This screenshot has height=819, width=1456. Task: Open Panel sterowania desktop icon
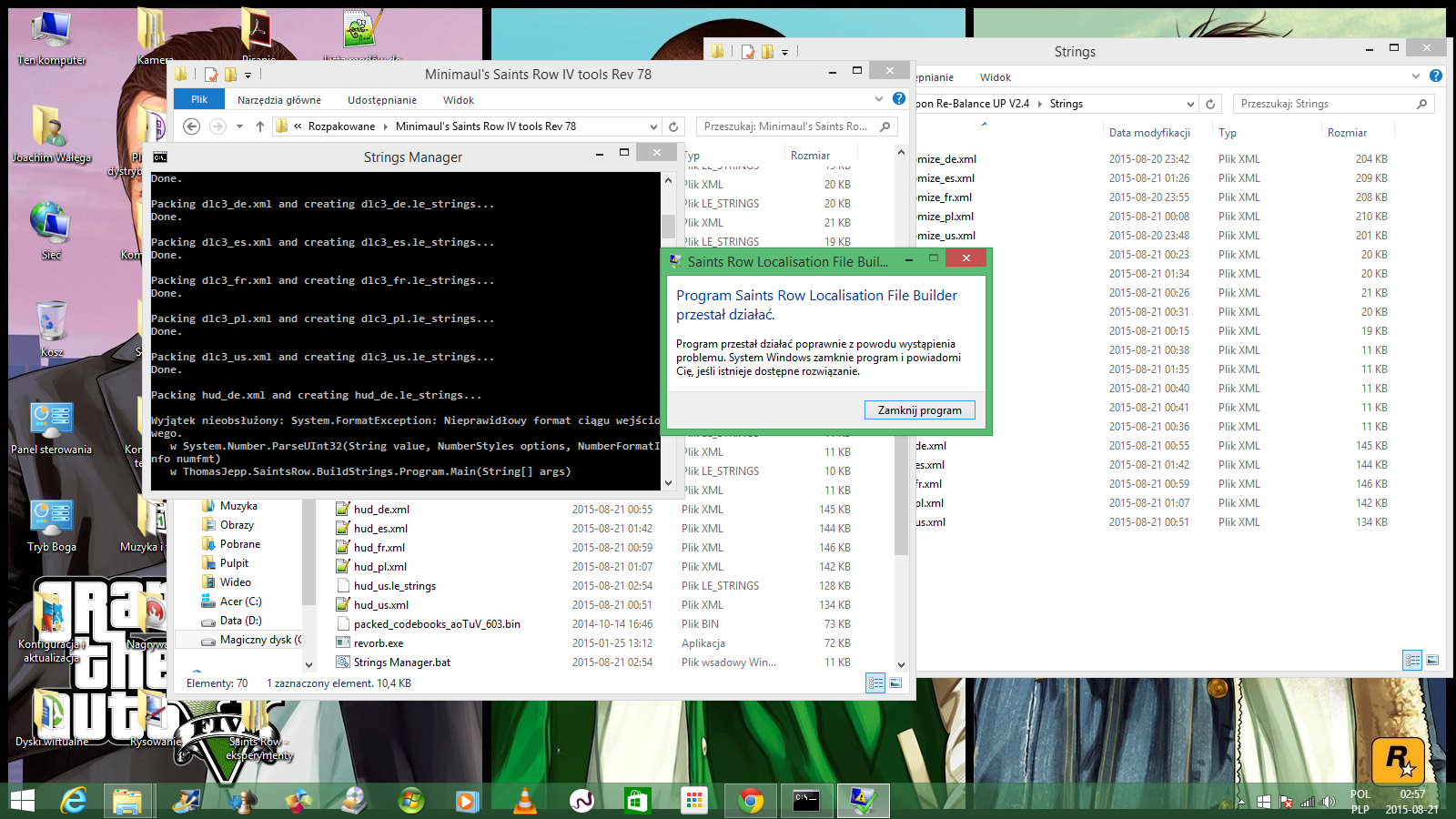click(52, 428)
